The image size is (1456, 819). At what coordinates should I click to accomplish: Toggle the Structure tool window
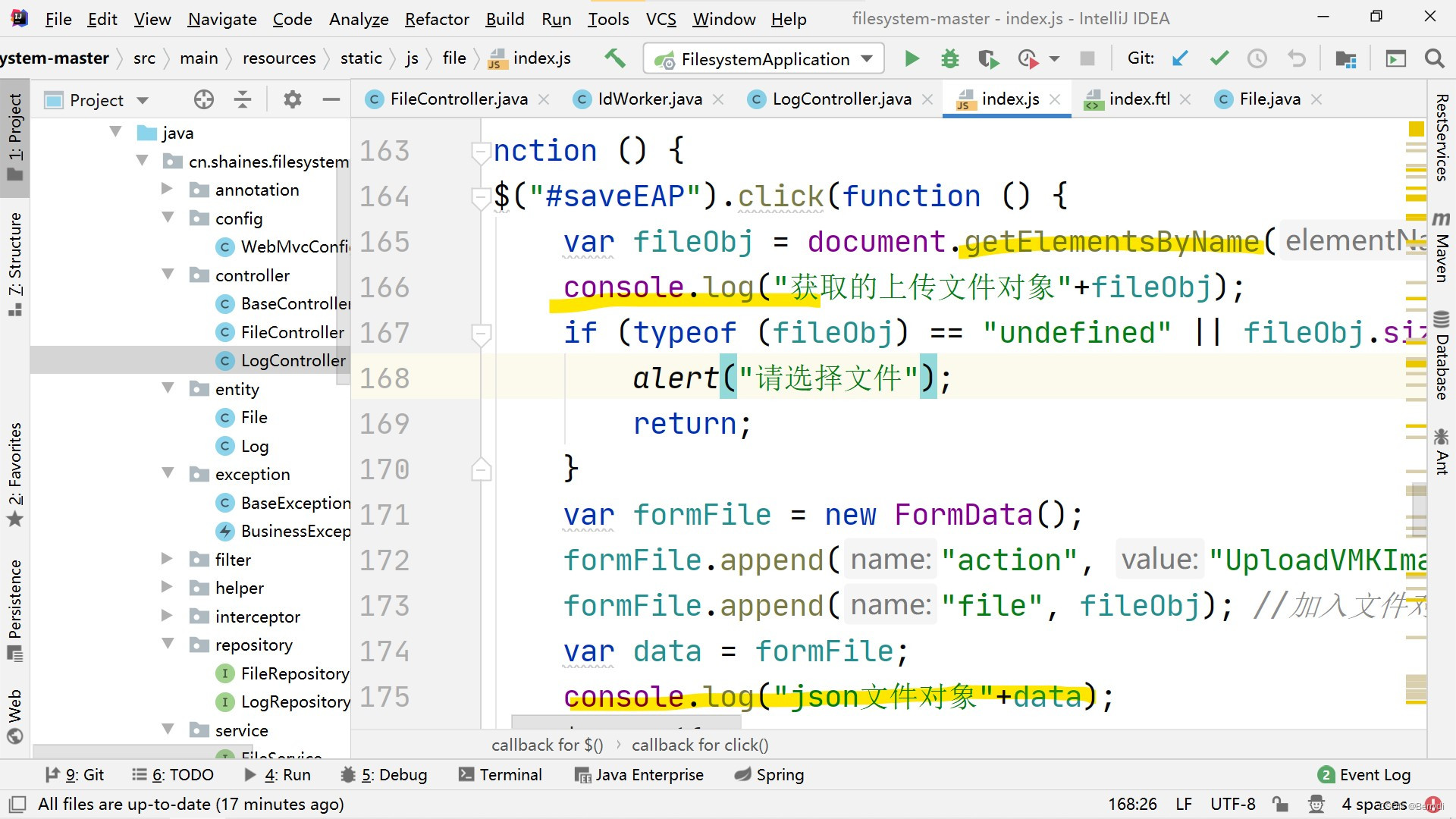point(16,250)
